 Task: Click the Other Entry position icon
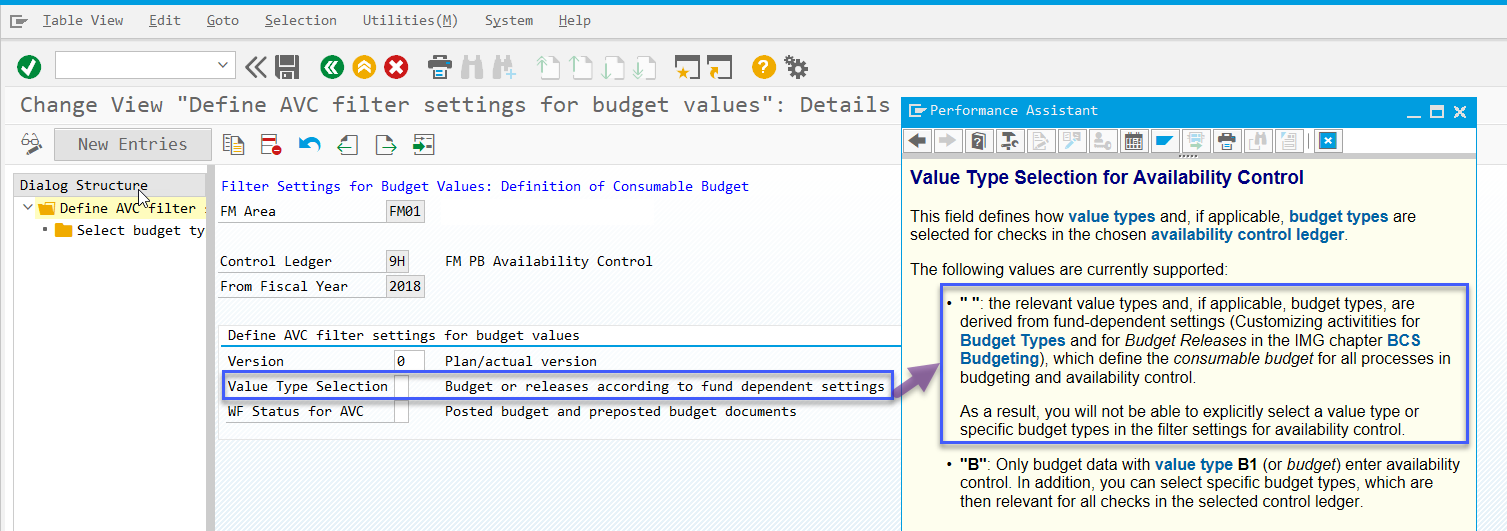(423, 145)
